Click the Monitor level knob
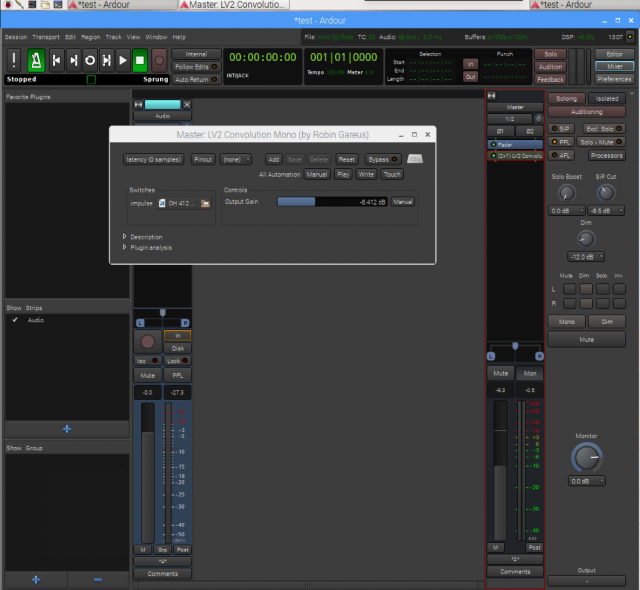The height and width of the screenshot is (590, 640). [x=587, y=457]
